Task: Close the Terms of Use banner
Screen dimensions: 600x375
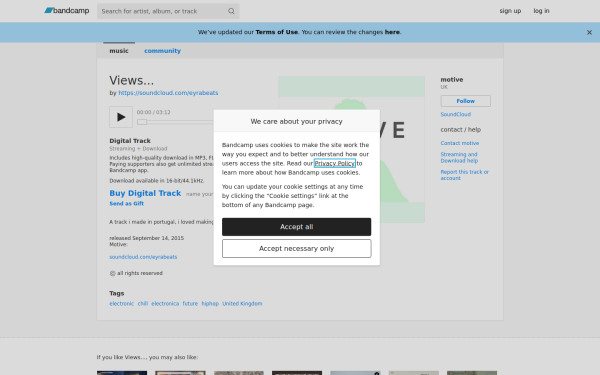Action: pos(589,33)
